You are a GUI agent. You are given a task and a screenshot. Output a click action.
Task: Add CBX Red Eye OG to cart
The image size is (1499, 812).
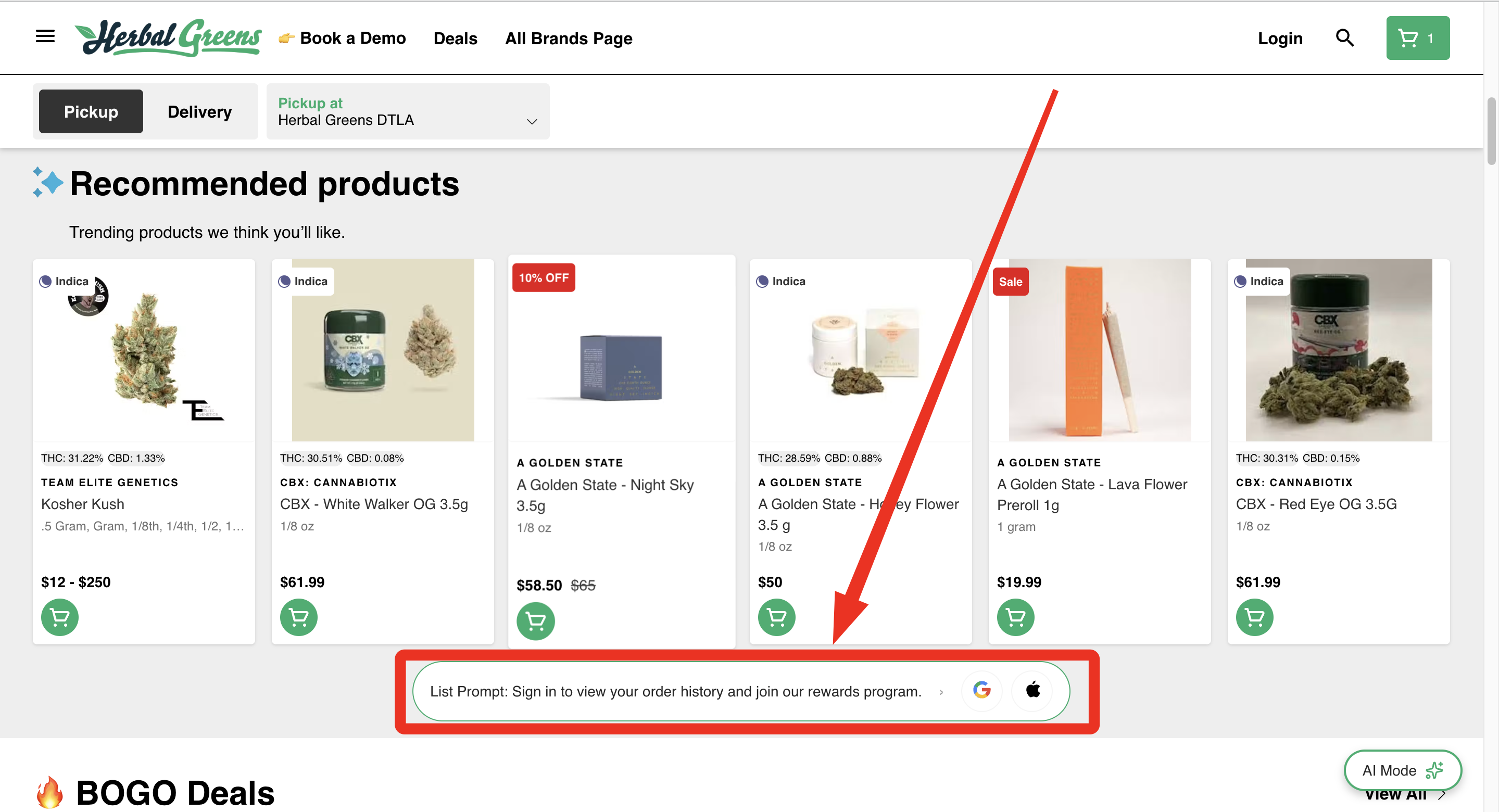1255,617
